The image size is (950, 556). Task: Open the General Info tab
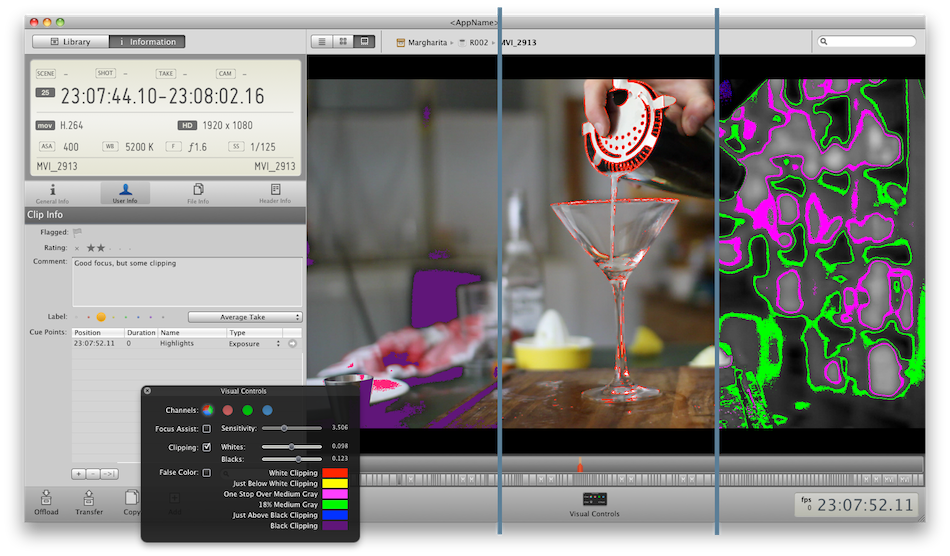[52, 194]
